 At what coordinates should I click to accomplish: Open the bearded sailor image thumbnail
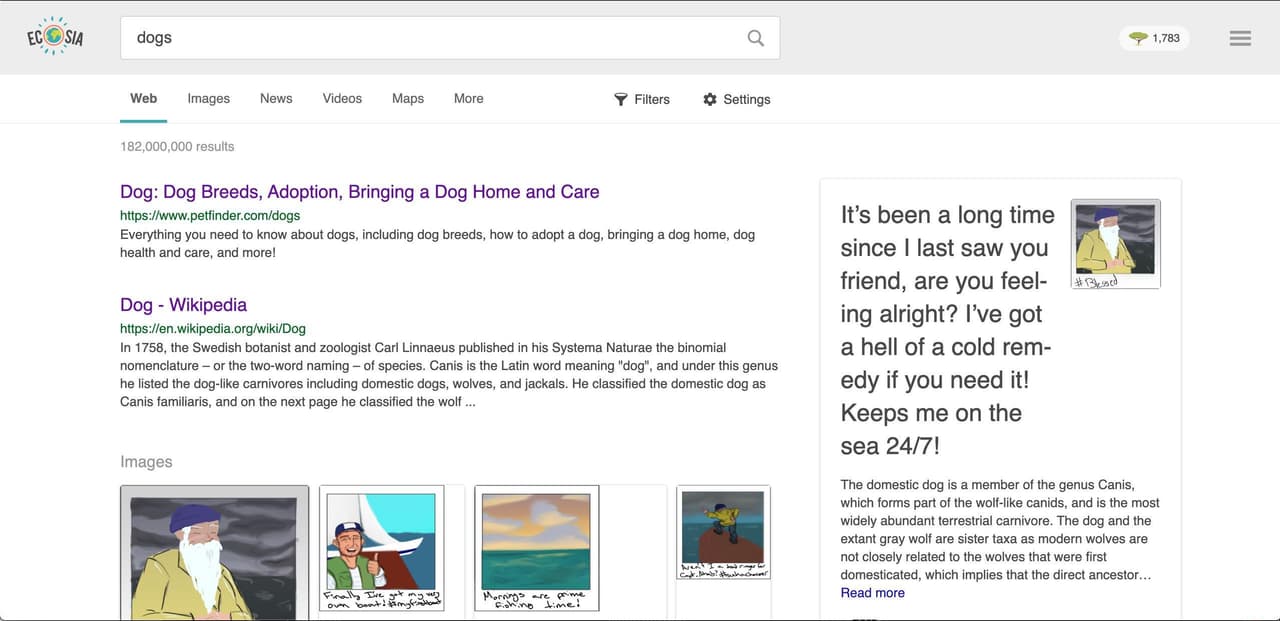pyautogui.click(x=215, y=553)
